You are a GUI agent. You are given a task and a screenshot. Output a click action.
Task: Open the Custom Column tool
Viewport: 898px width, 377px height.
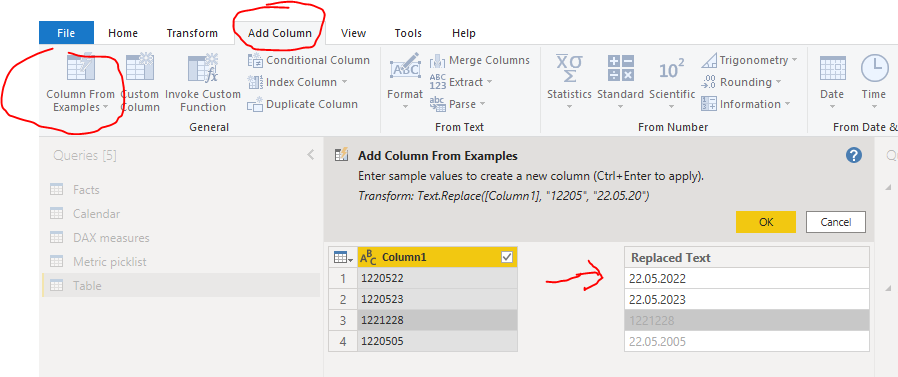click(x=140, y=83)
